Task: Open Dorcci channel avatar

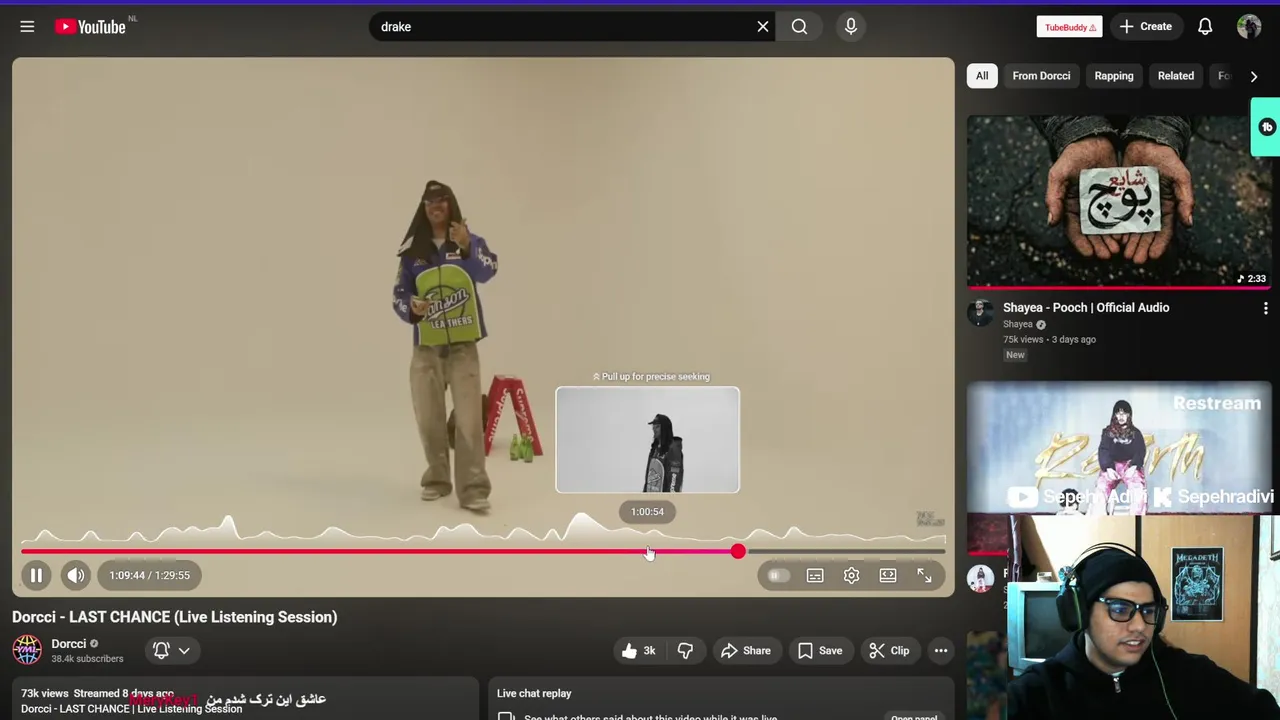Action: point(27,650)
